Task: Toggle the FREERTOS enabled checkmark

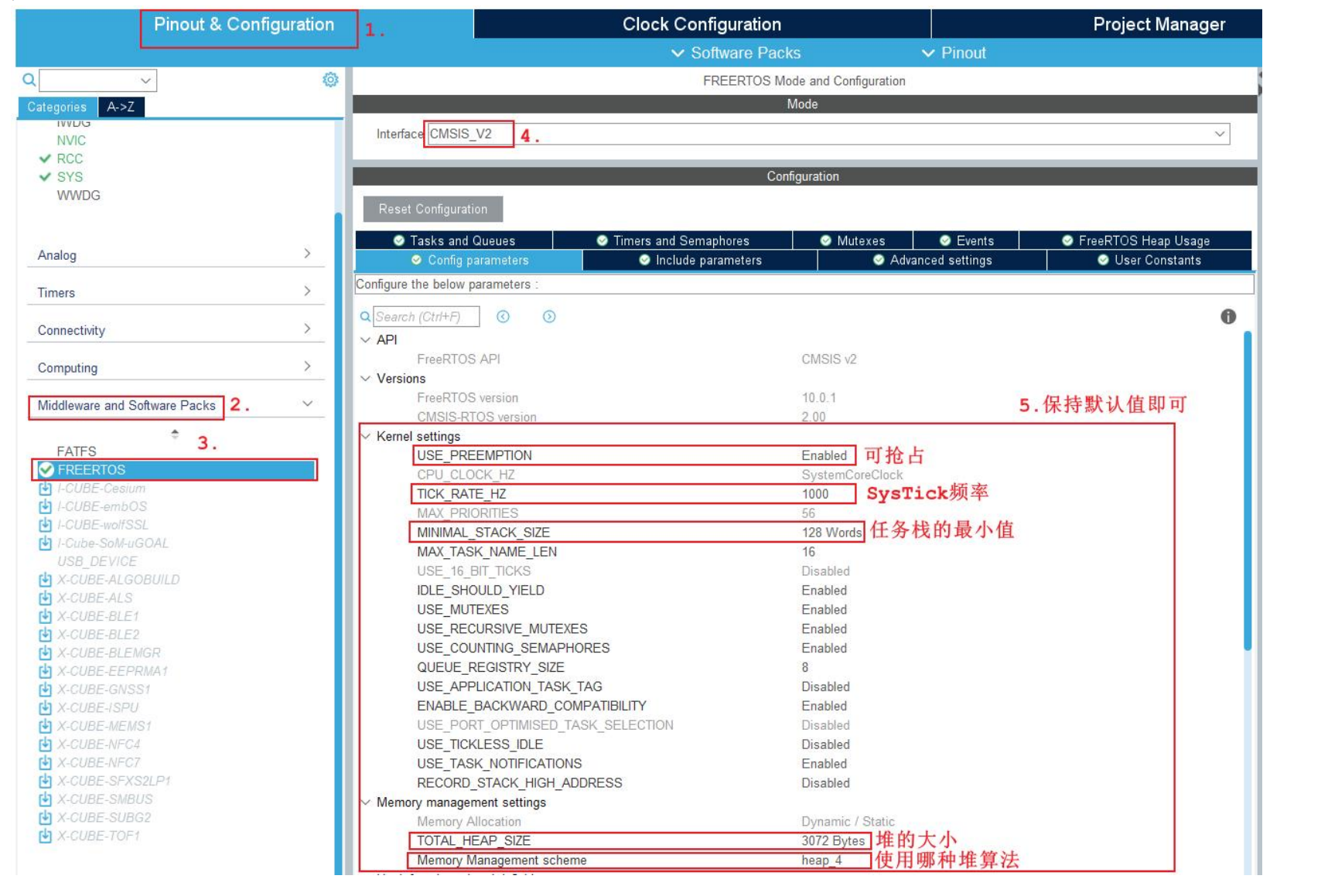Action: (46, 469)
